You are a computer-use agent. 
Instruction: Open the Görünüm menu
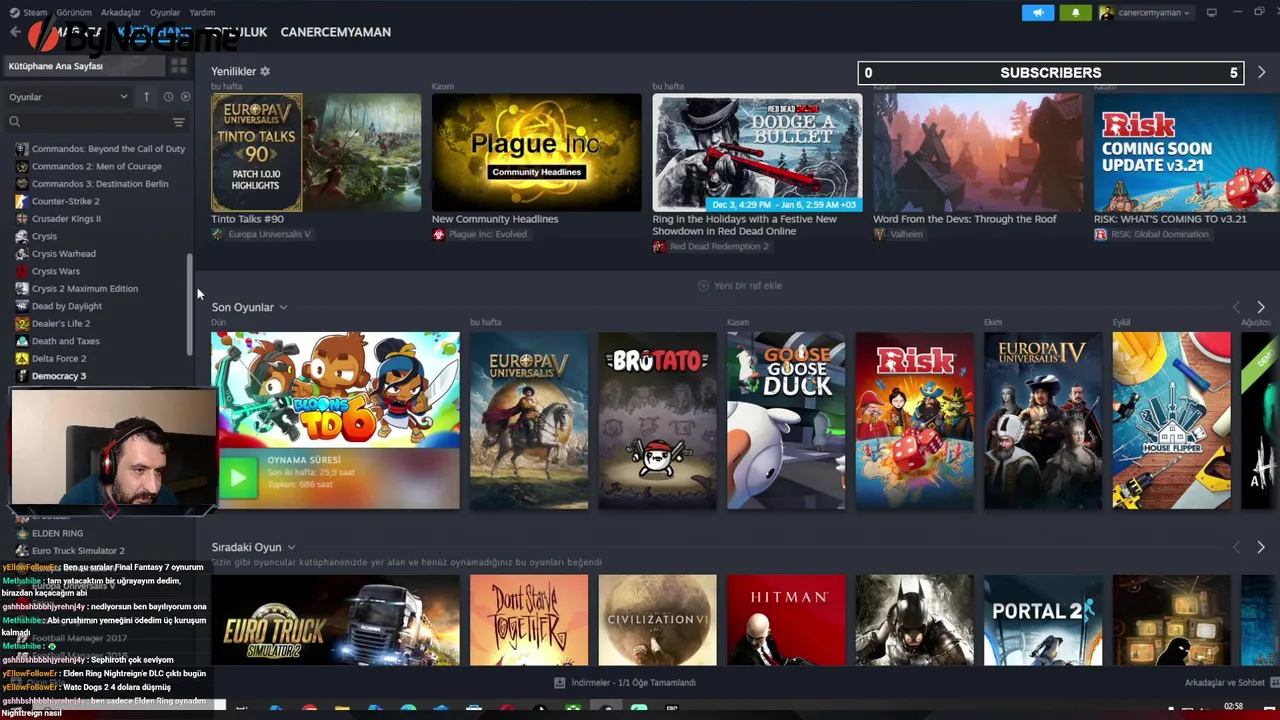click(x=74, y=13)
